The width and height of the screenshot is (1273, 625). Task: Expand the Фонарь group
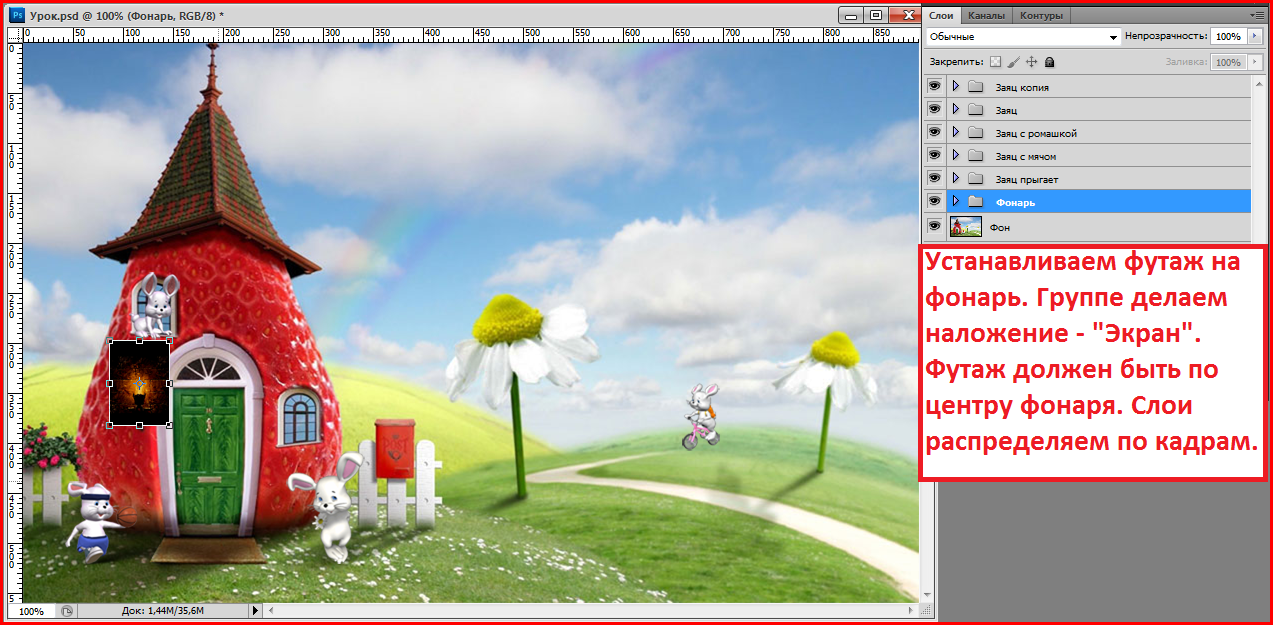(955, 202)
